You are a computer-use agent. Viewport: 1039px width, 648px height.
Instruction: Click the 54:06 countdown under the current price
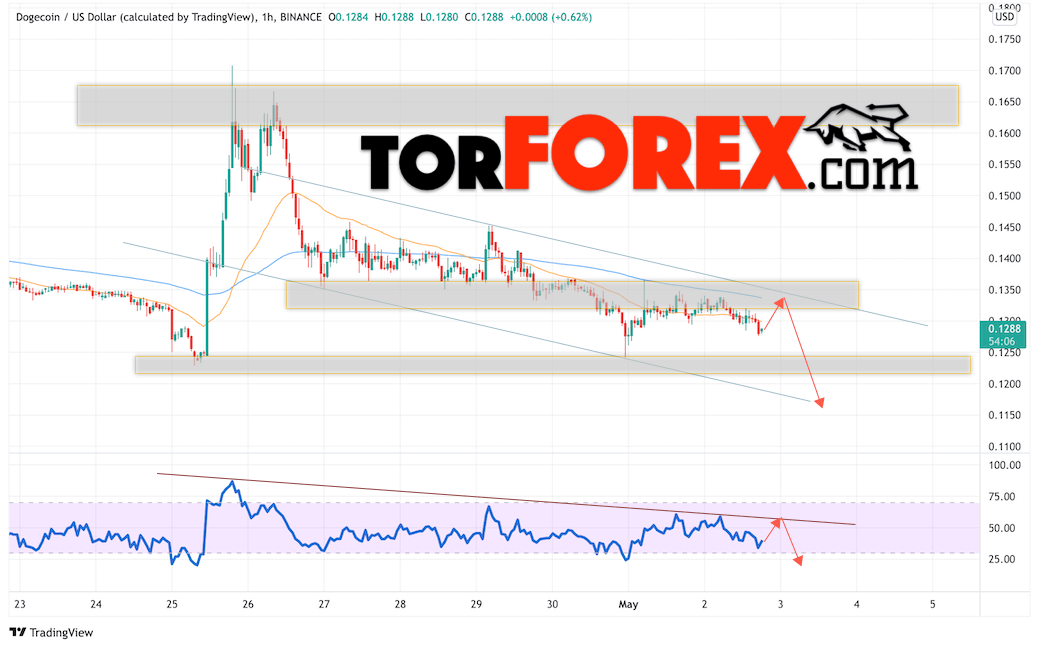[x=1003, y=341]
